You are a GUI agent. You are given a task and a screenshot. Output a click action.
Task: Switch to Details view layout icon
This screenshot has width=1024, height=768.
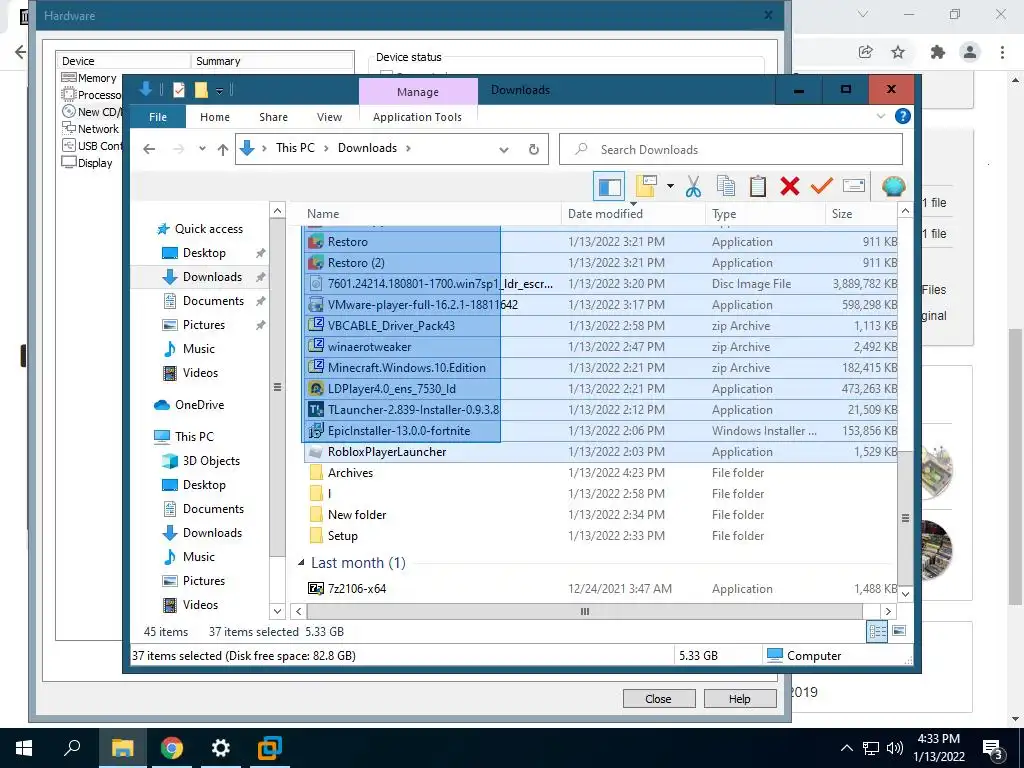[x=877, y=631]
